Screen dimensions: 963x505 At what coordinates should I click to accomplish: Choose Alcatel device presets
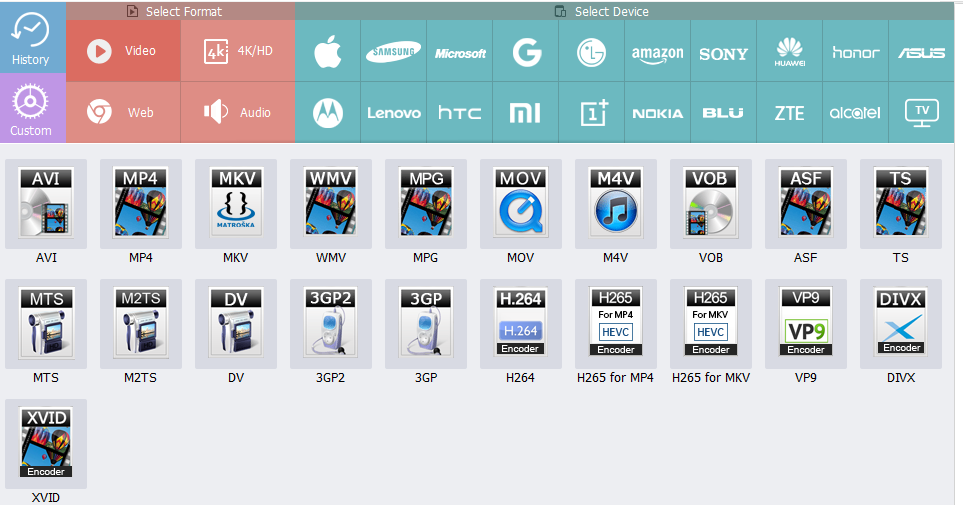(x=856, y=112)
